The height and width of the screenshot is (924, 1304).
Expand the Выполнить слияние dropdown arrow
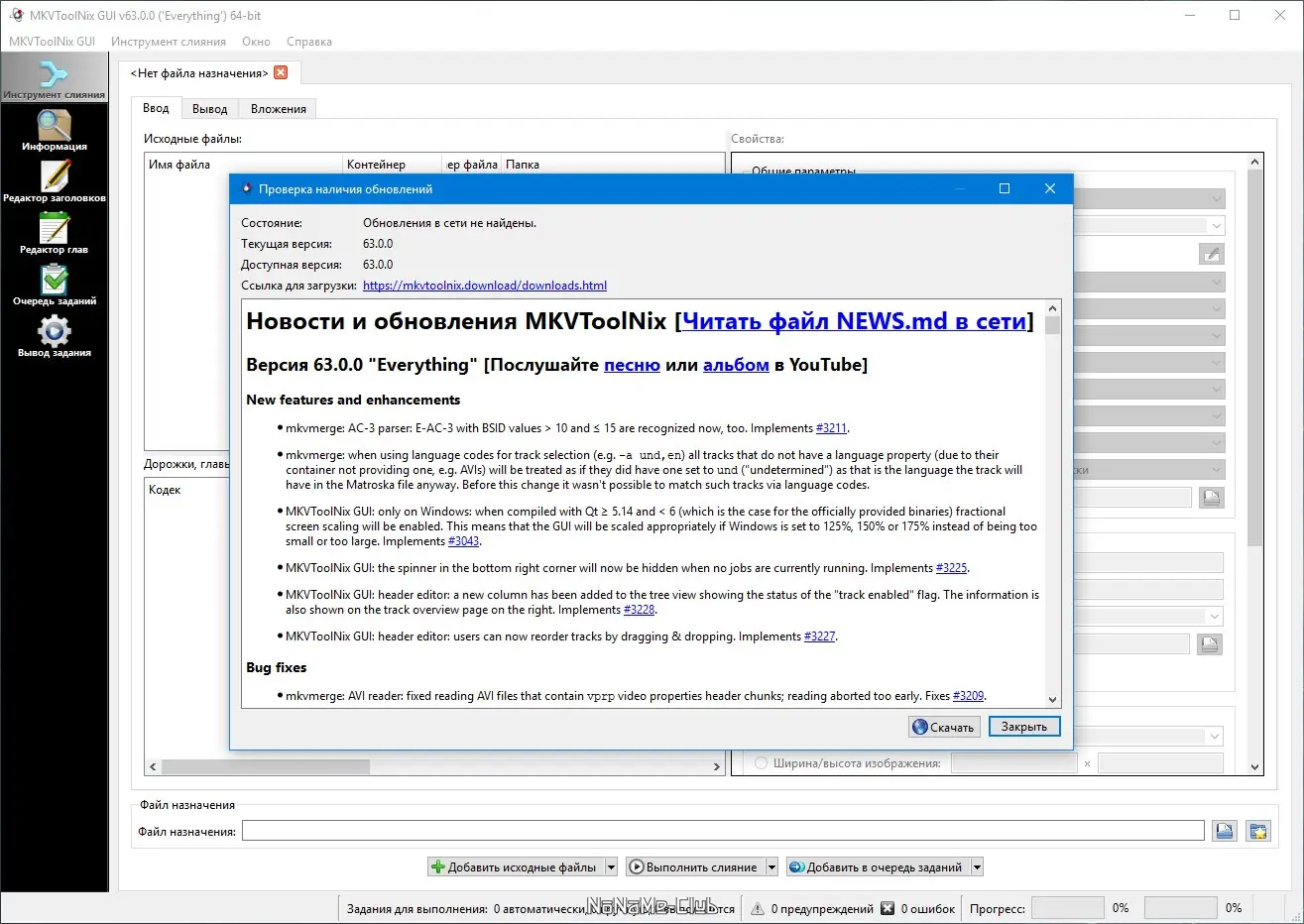click(x=771, y=867)
